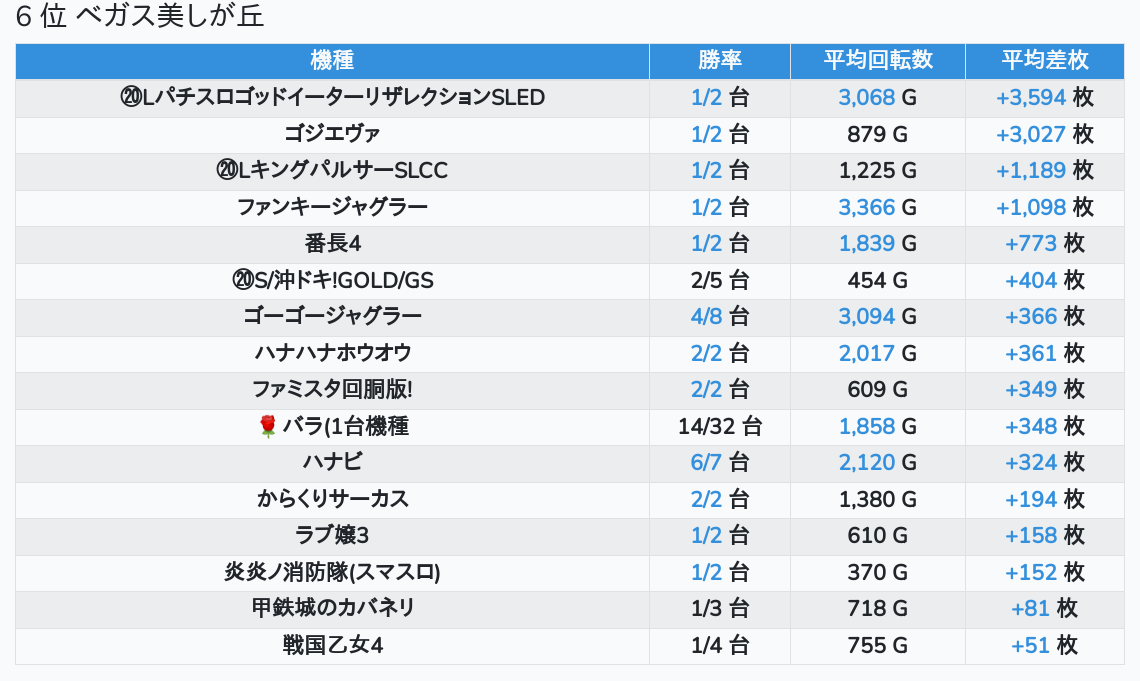The height and width of the screenshot is (681, 1140).
Task: Click the rose icon beside バラ(1台機種
Action: 267,427
